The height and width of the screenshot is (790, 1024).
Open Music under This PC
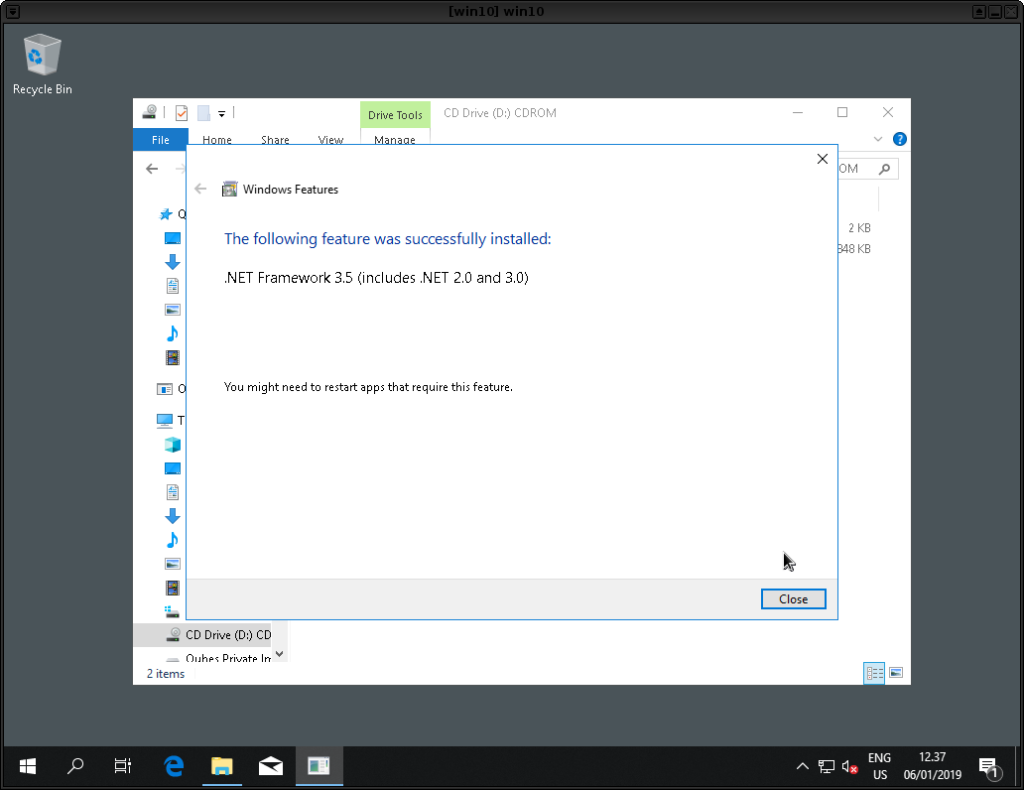172,540
